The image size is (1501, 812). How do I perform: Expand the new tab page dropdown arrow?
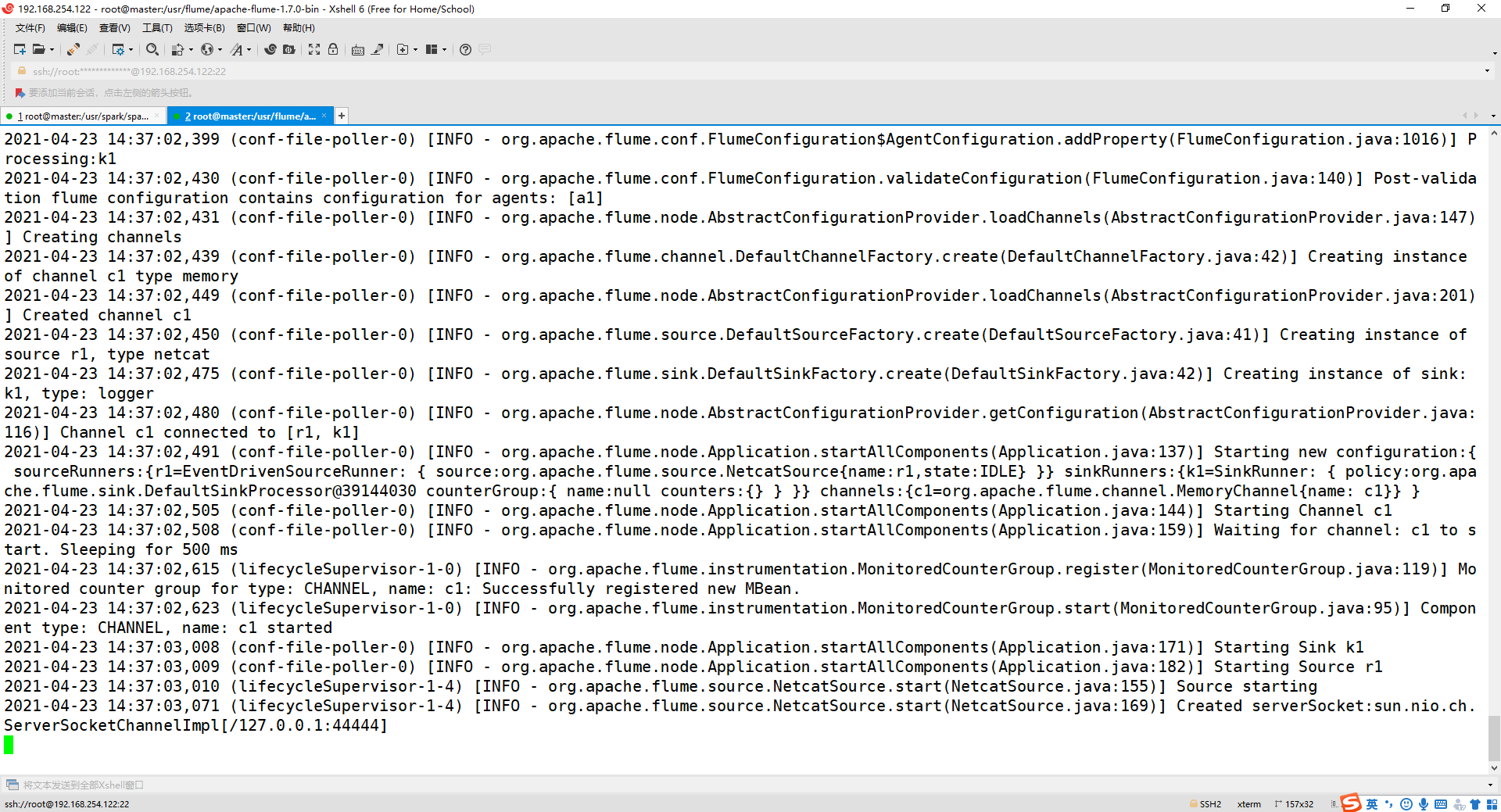416,49
